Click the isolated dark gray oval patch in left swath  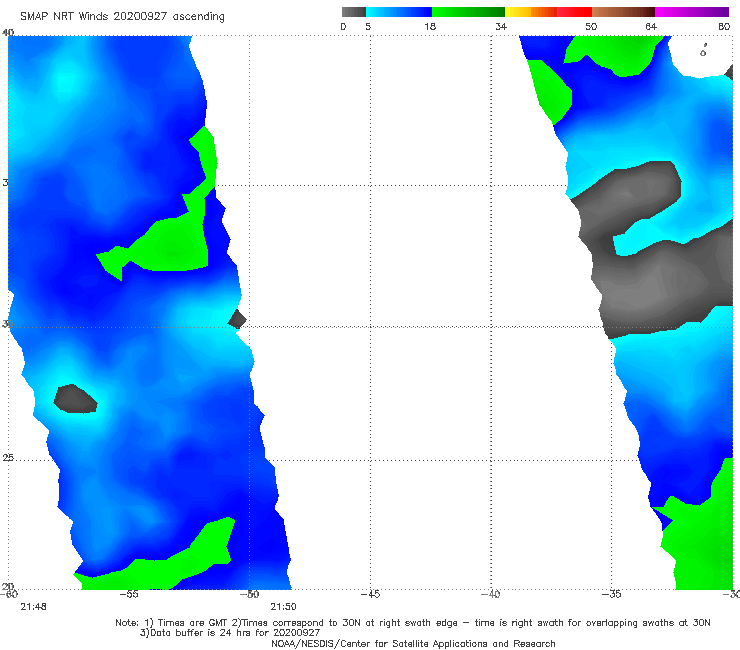[x=75, y=399]
